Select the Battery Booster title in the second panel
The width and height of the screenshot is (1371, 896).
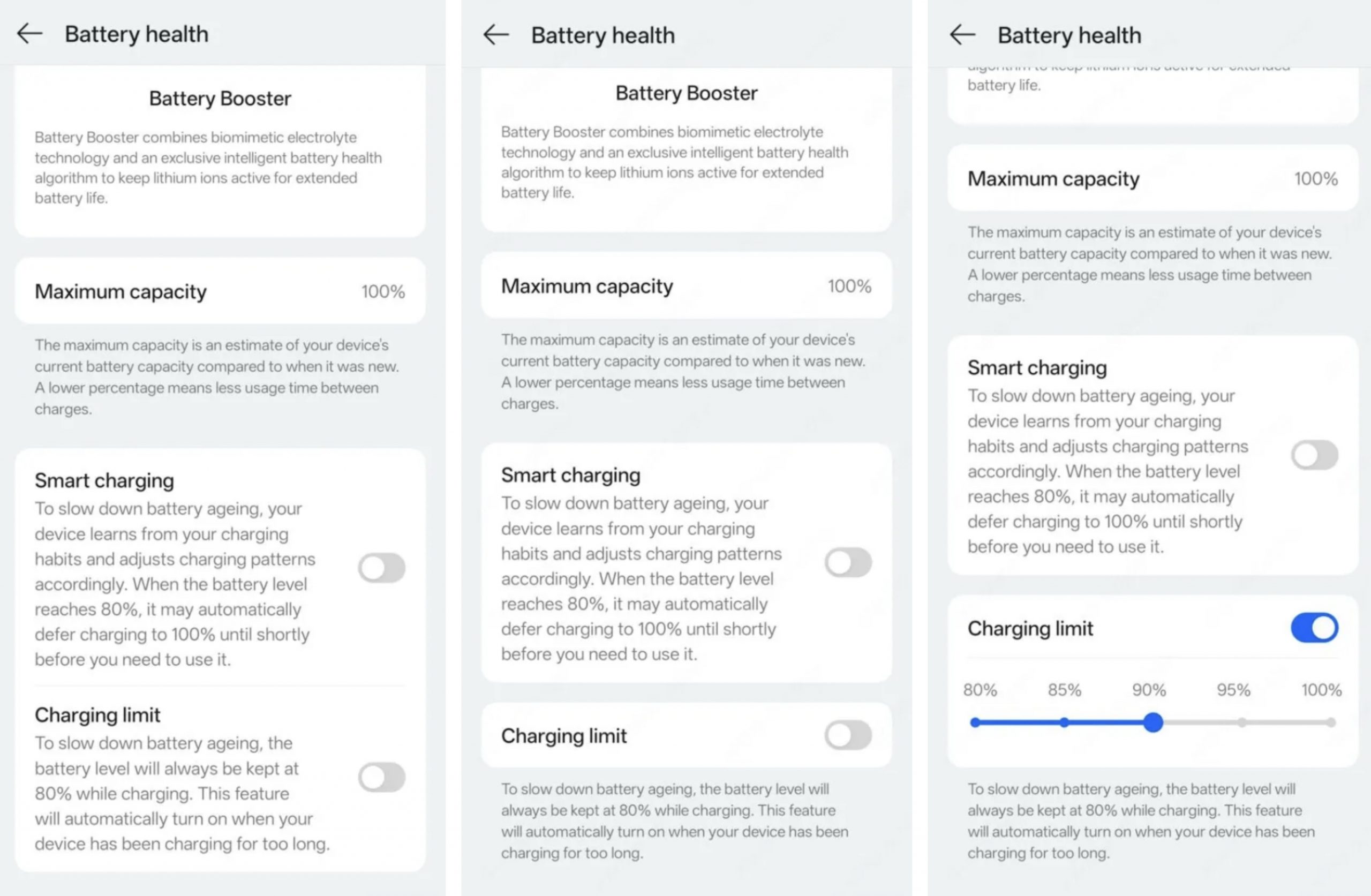pos(685,93)
